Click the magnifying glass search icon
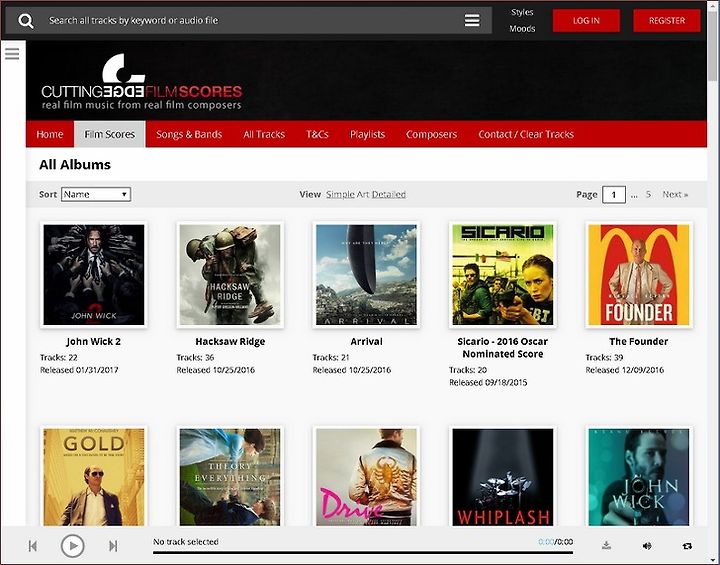Image resolution: width=720 pixels, height=565 pixels. 26,21
